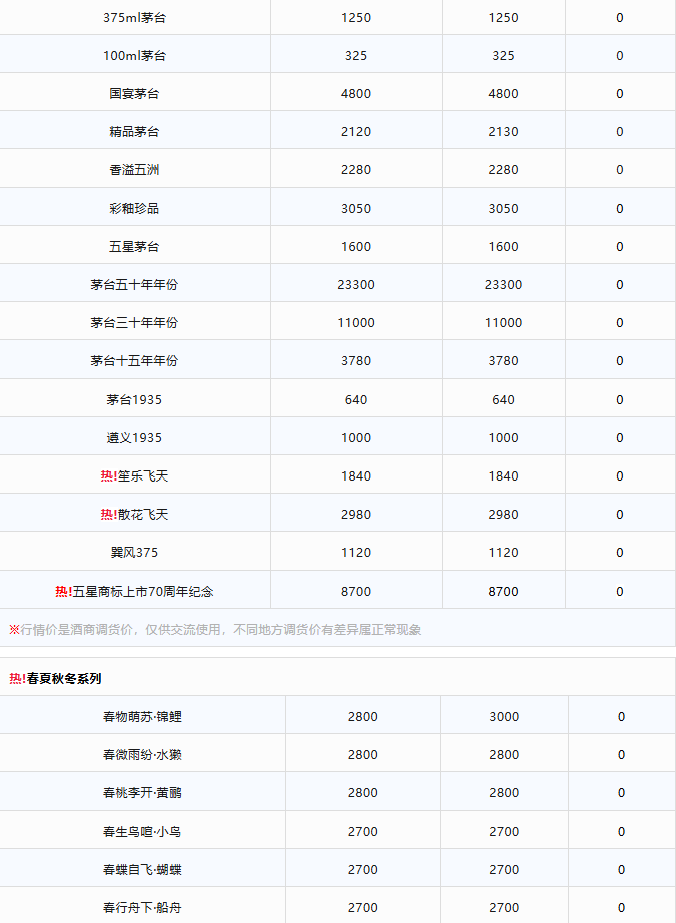Click the 春蝶自飞·蝴蝶 product name
Image resolution: width=676 pixels, height=923 pixels.
click(x=142, y=870)
